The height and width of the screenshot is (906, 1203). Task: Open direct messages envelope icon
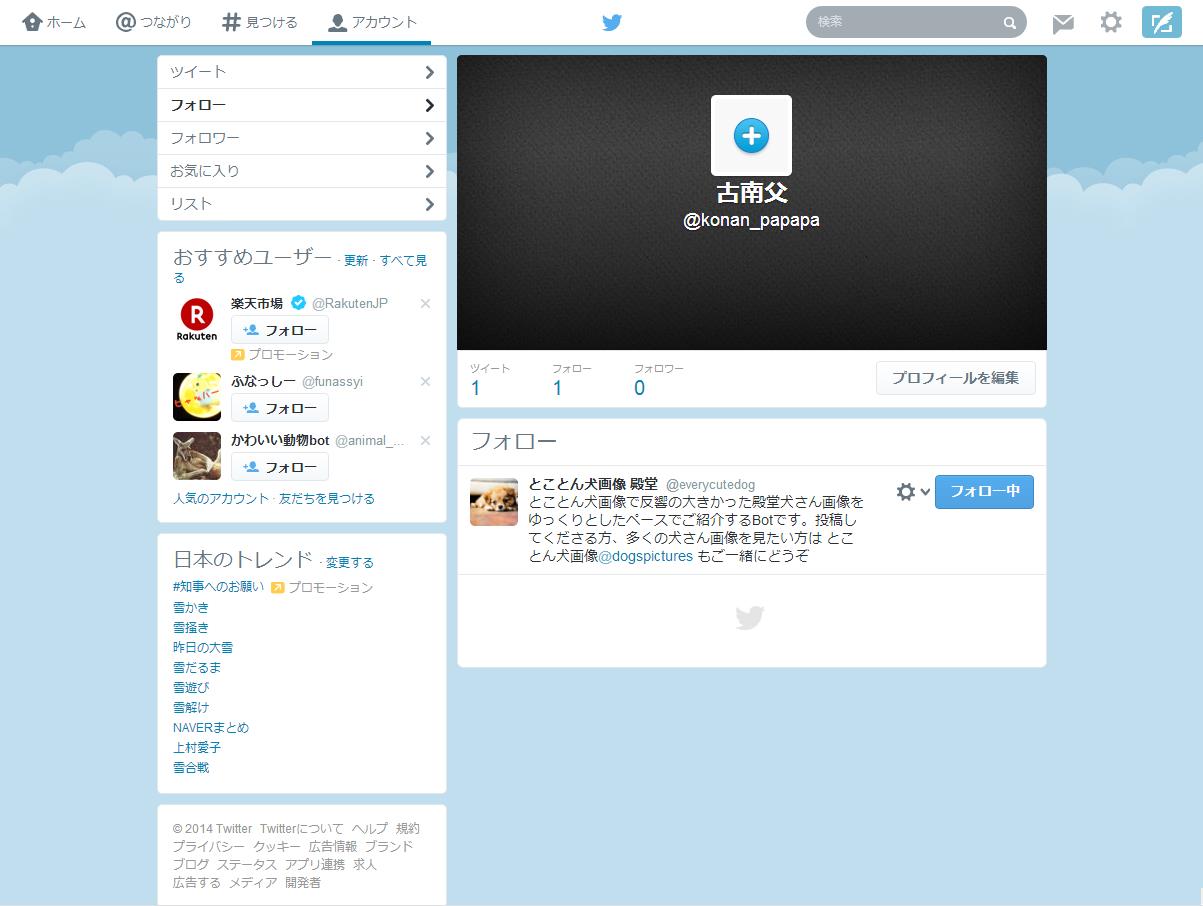1063,23
